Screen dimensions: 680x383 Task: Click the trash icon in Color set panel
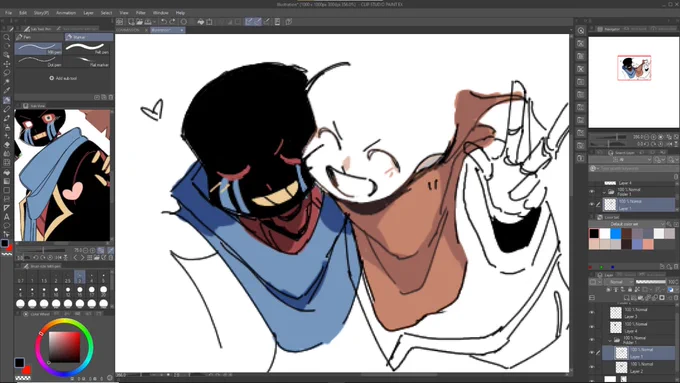676,266
